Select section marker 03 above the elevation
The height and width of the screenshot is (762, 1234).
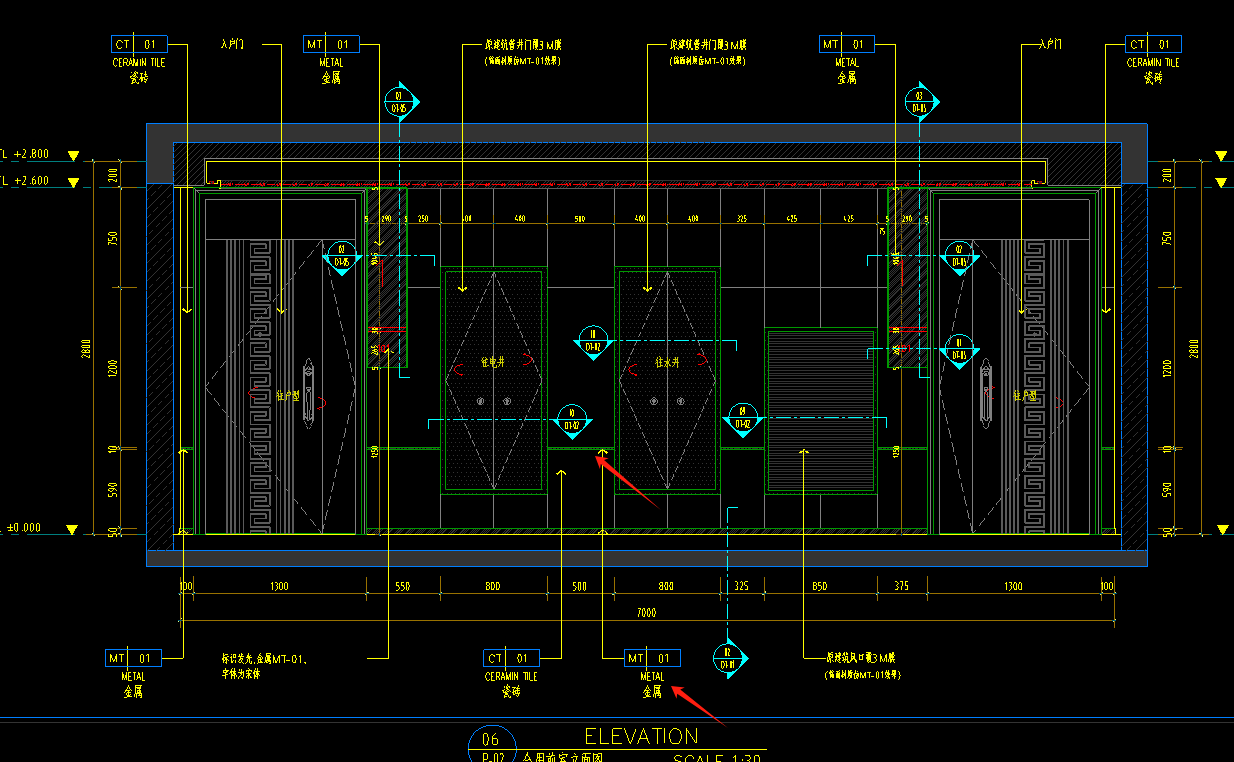920,102
